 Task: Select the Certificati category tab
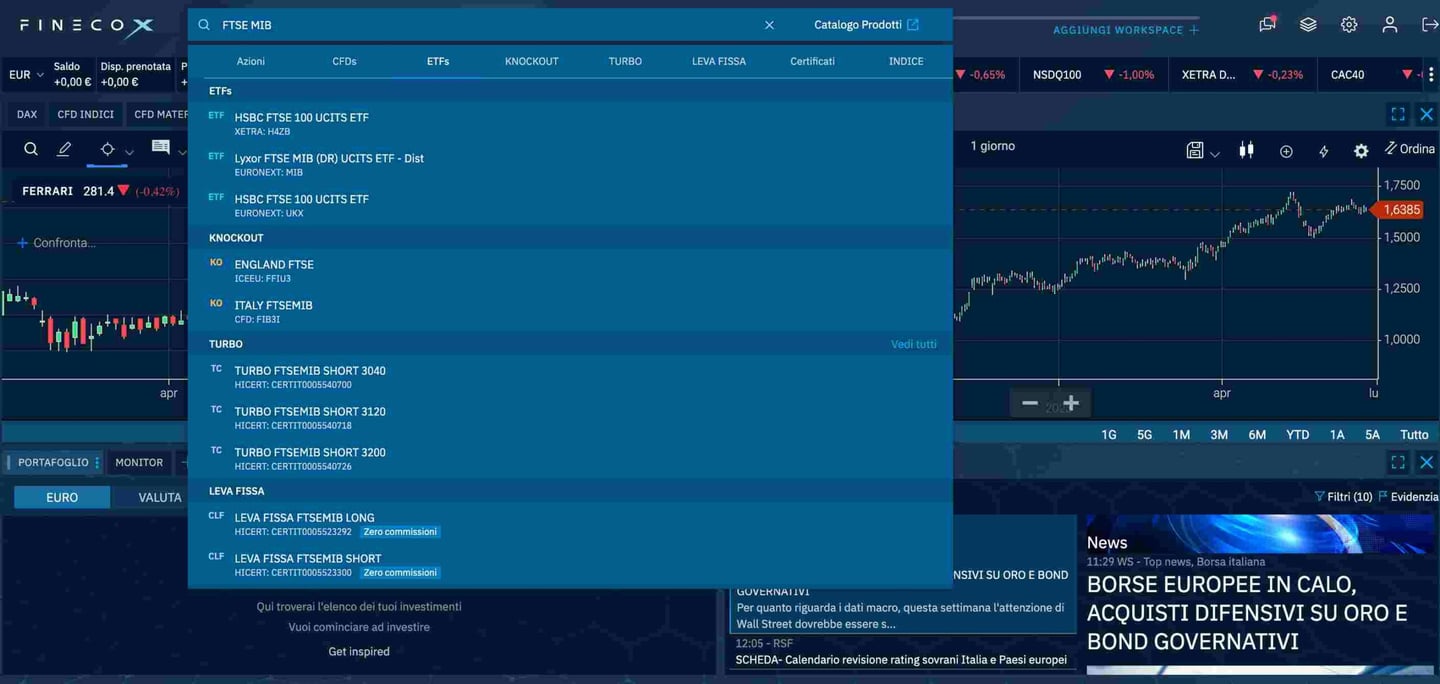click(811, 61)
